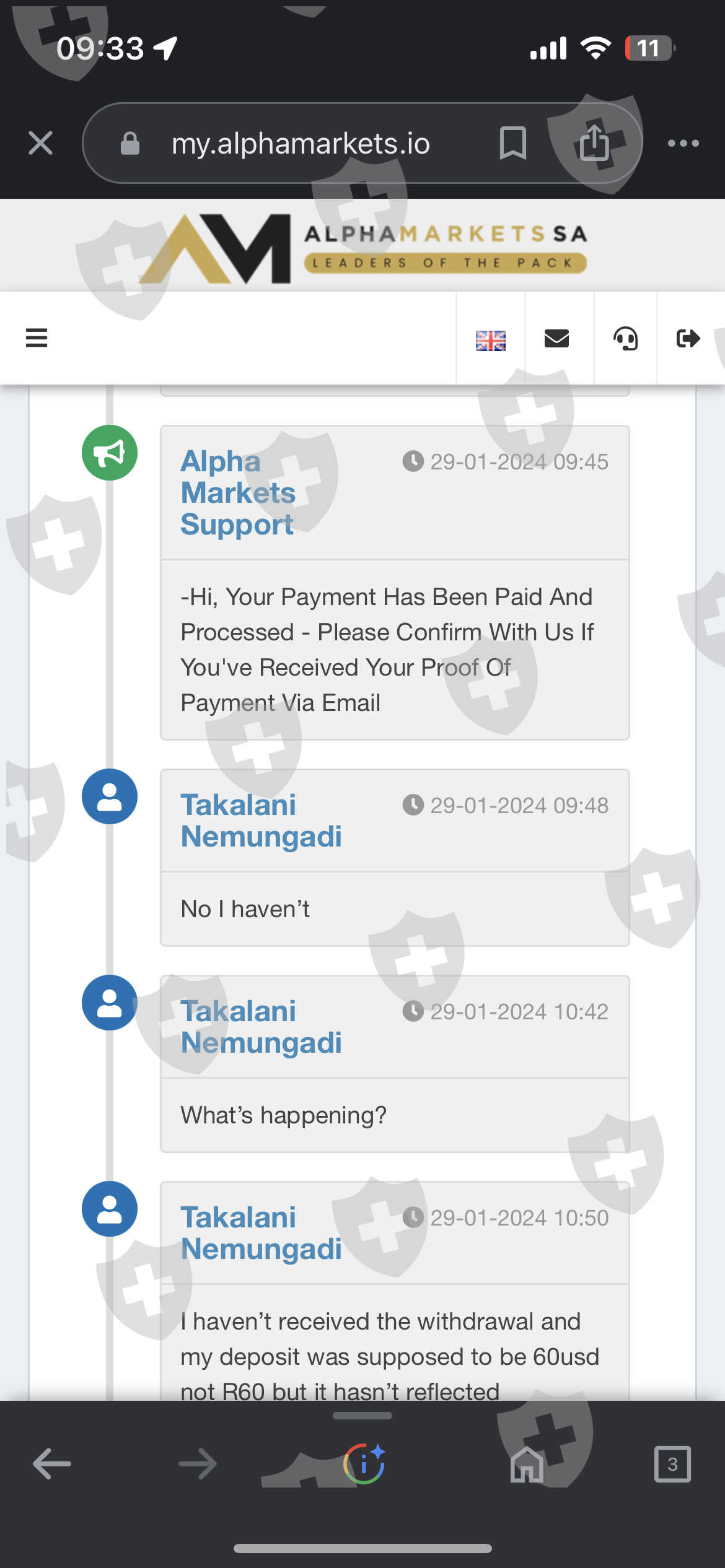Tap the browser forward arrow
Screen dimensions: 725x1568
tap(198, 1464)
